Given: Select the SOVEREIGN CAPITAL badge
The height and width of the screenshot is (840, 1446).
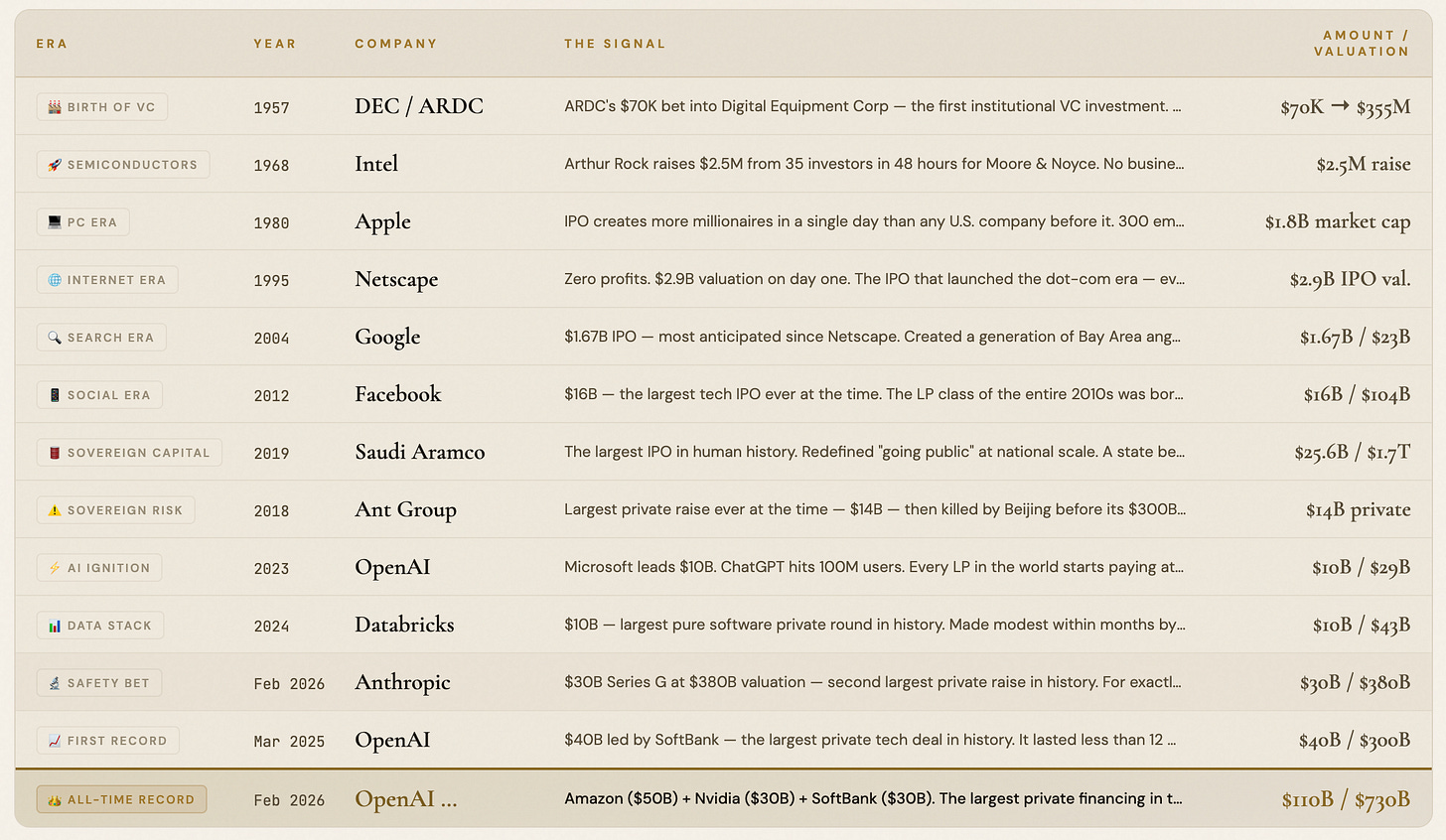Looking at the screenshot, I should [129, 453].
